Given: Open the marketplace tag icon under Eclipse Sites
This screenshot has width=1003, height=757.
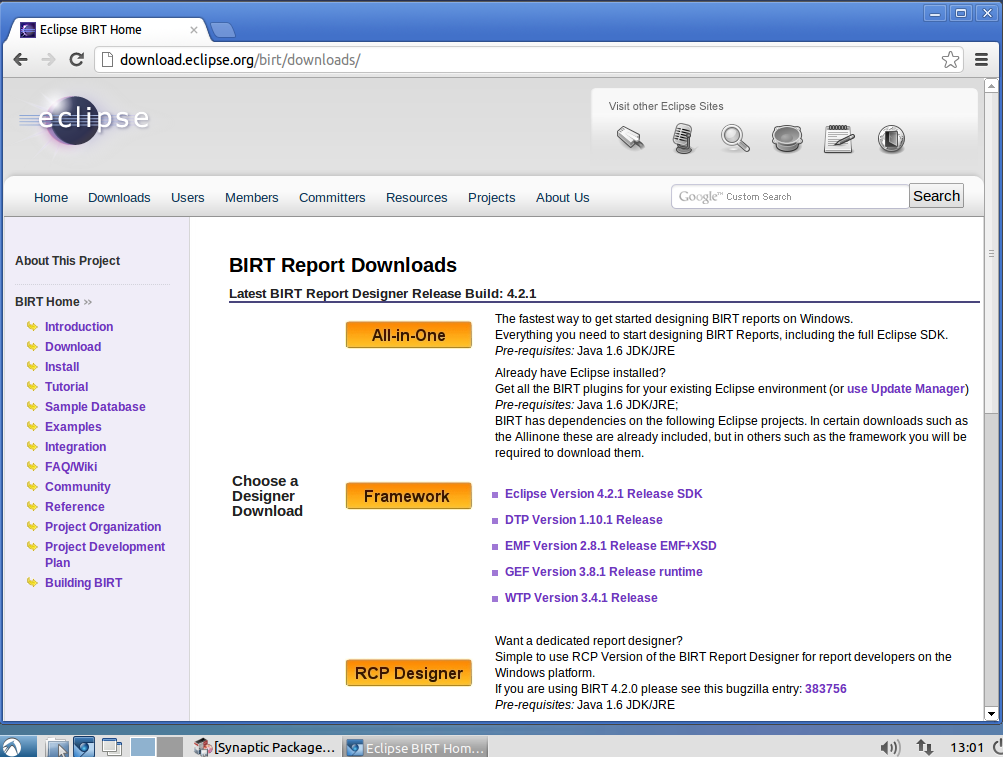Looking at the screenshot, I should [630, 138].
